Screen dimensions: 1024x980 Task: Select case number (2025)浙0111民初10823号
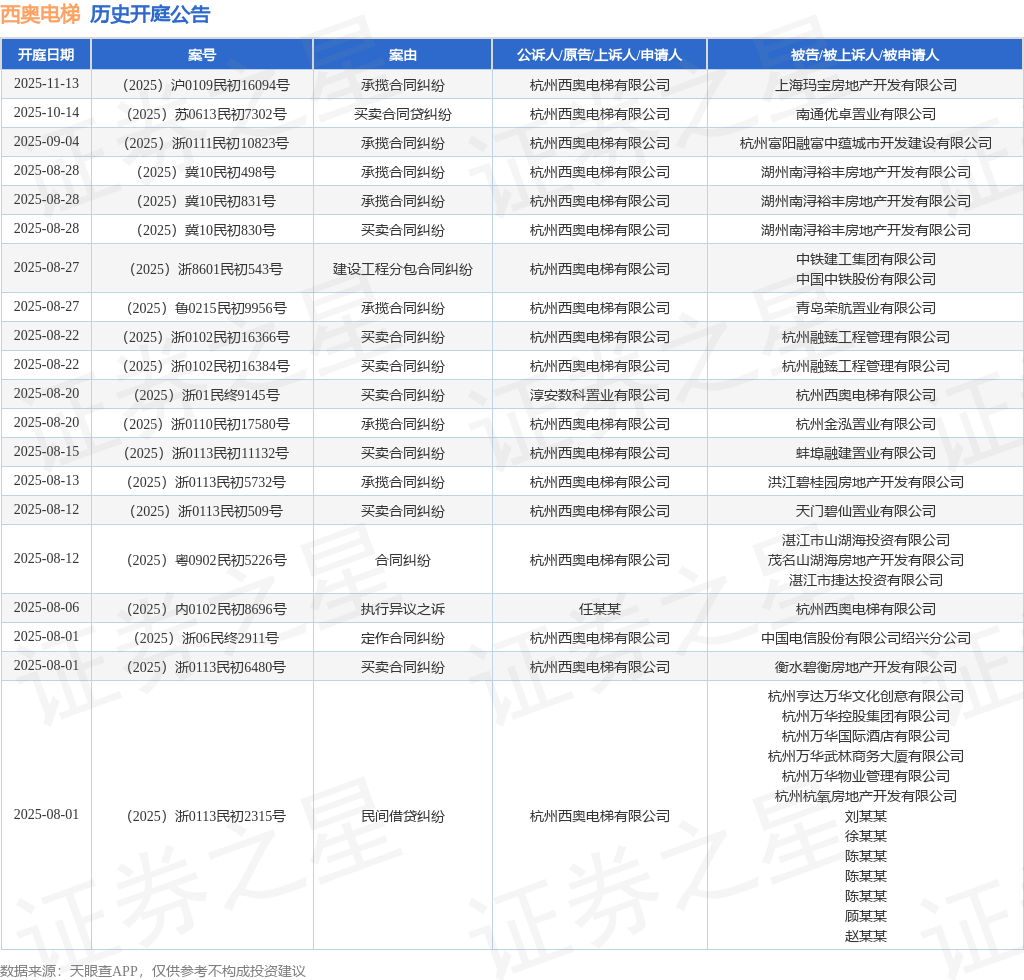point(206,143)
